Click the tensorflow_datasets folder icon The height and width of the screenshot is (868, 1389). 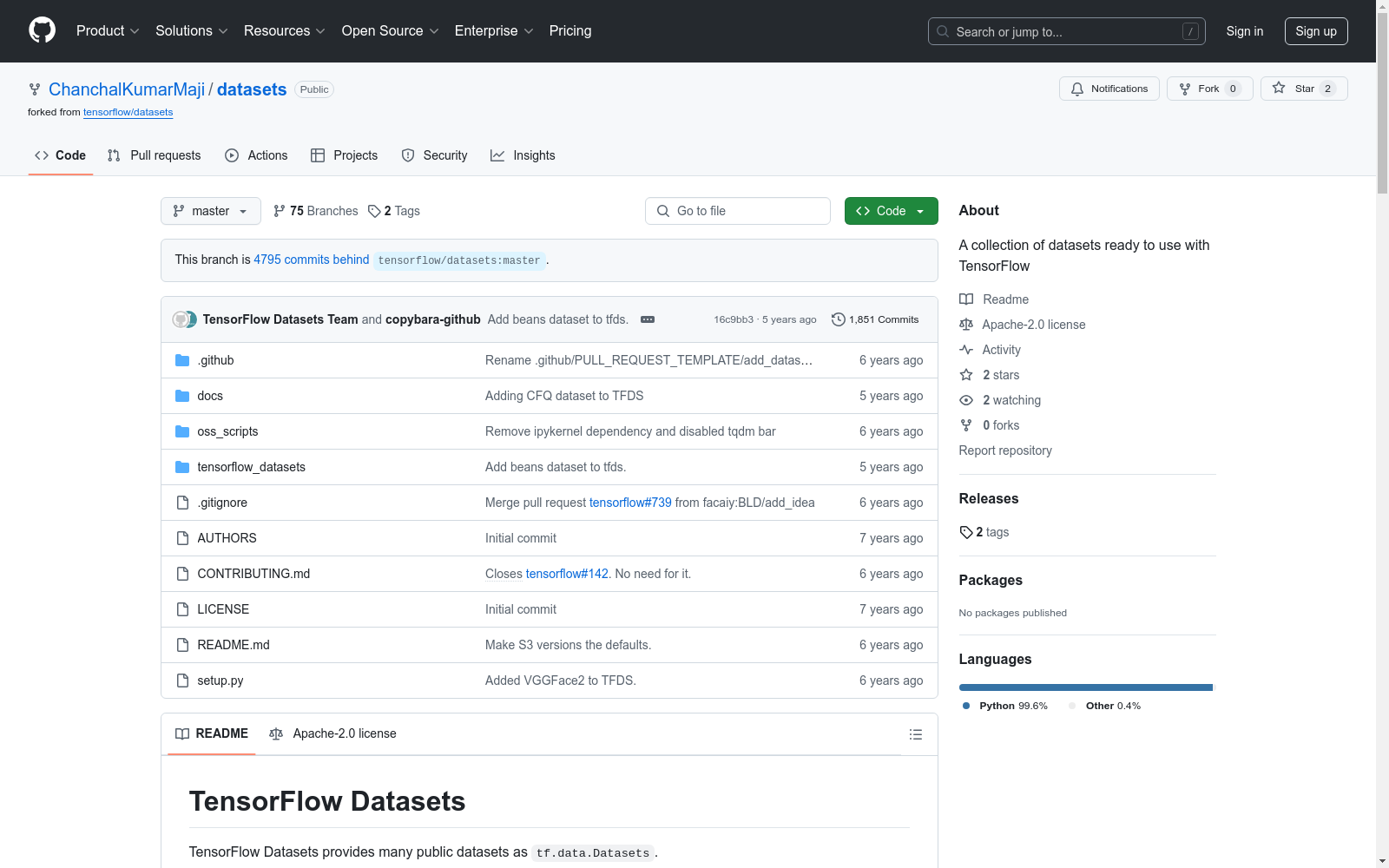point(182,467)
